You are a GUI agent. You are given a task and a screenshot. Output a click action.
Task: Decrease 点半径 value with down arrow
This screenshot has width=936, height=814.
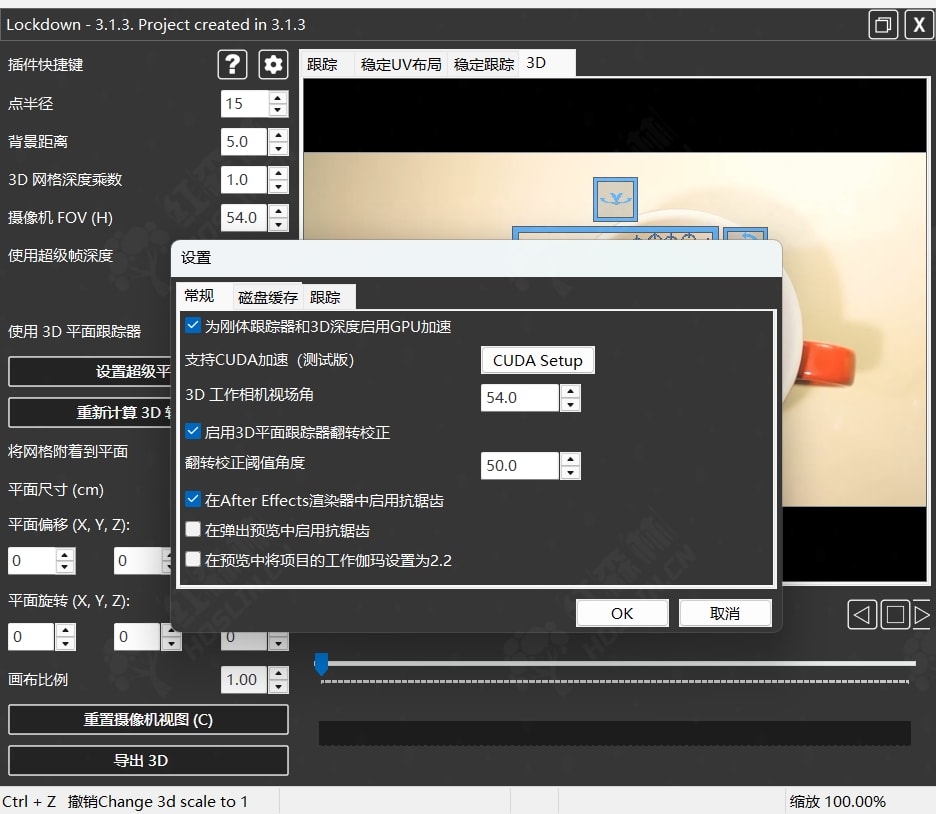278,110
